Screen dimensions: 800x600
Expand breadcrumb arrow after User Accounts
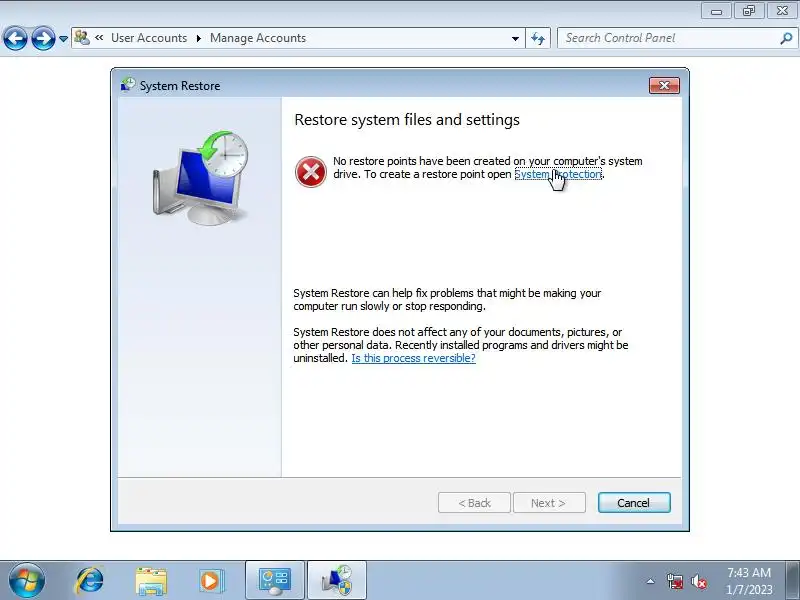(198, 38)
